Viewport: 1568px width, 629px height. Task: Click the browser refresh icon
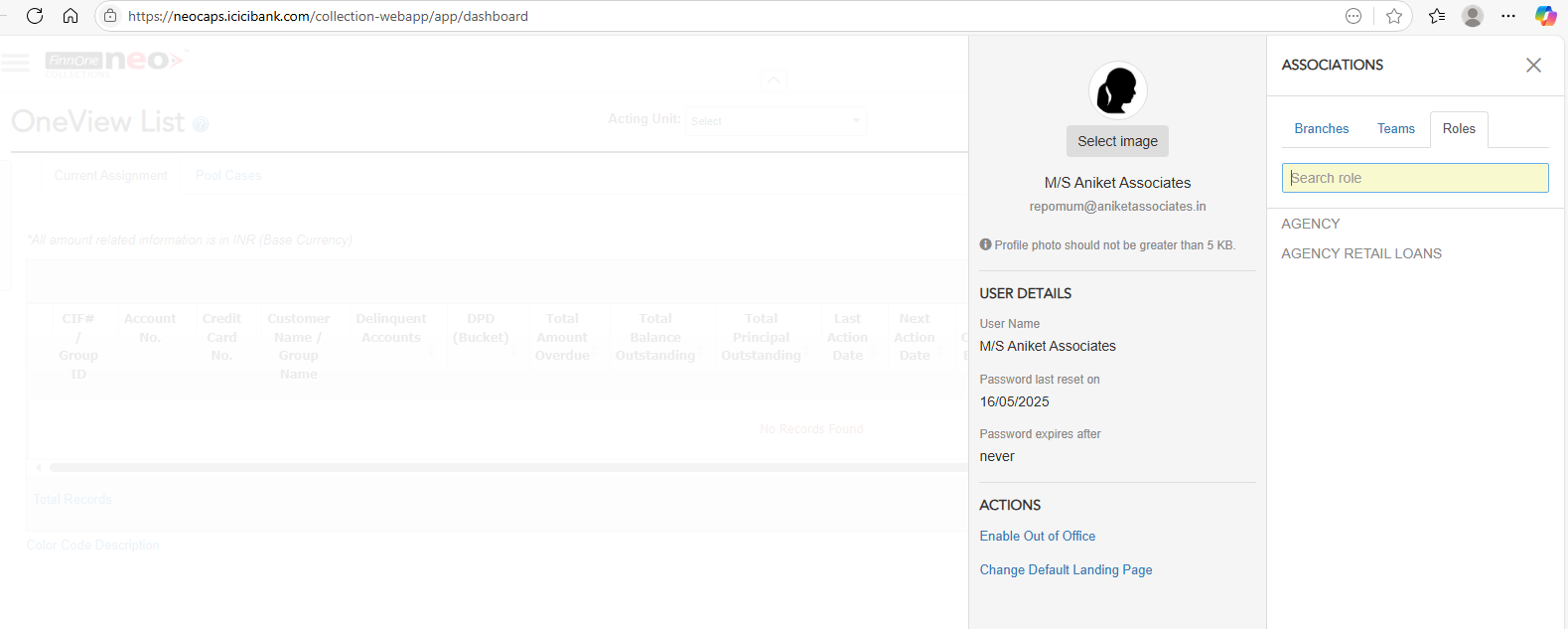point(35,16)
